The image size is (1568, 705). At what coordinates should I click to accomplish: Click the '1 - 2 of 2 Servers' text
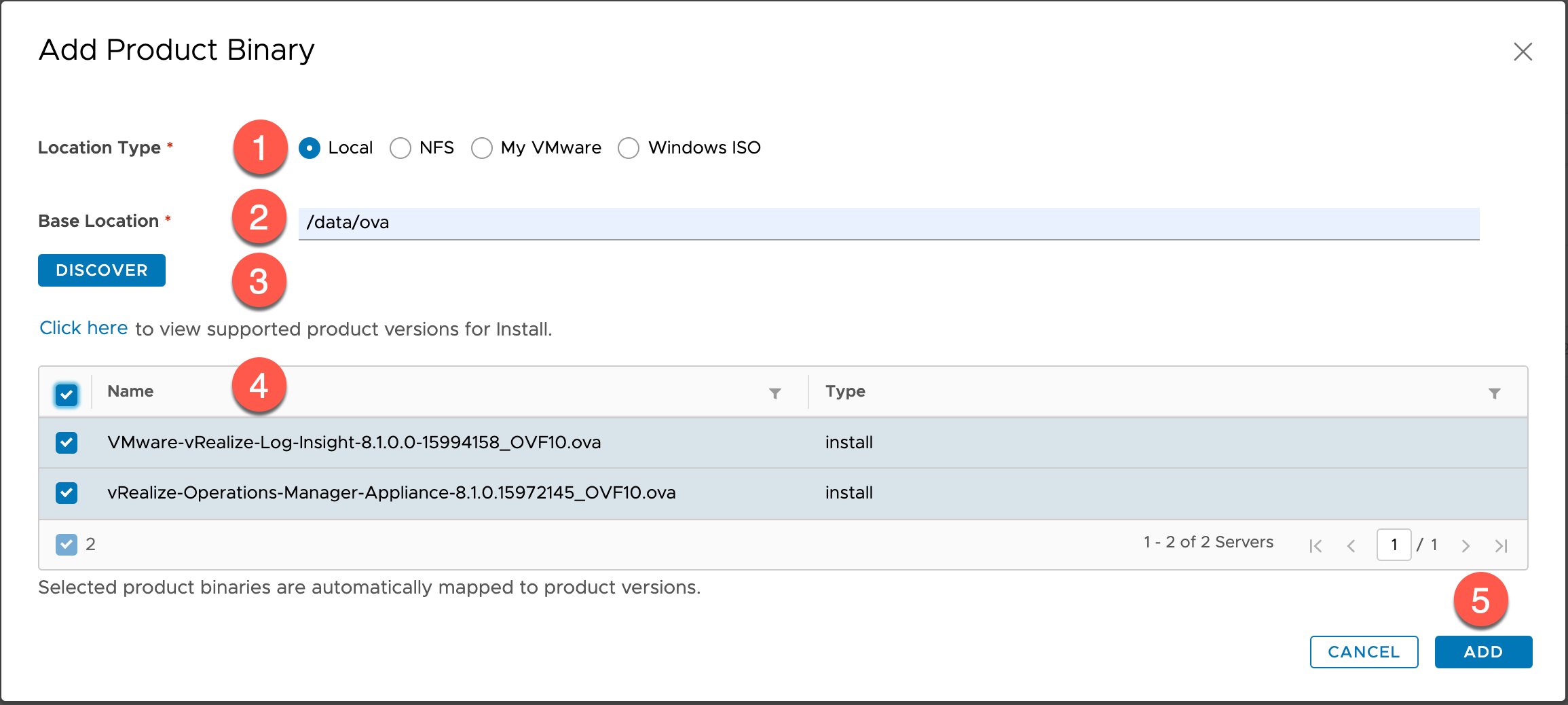click(1208, 542)
